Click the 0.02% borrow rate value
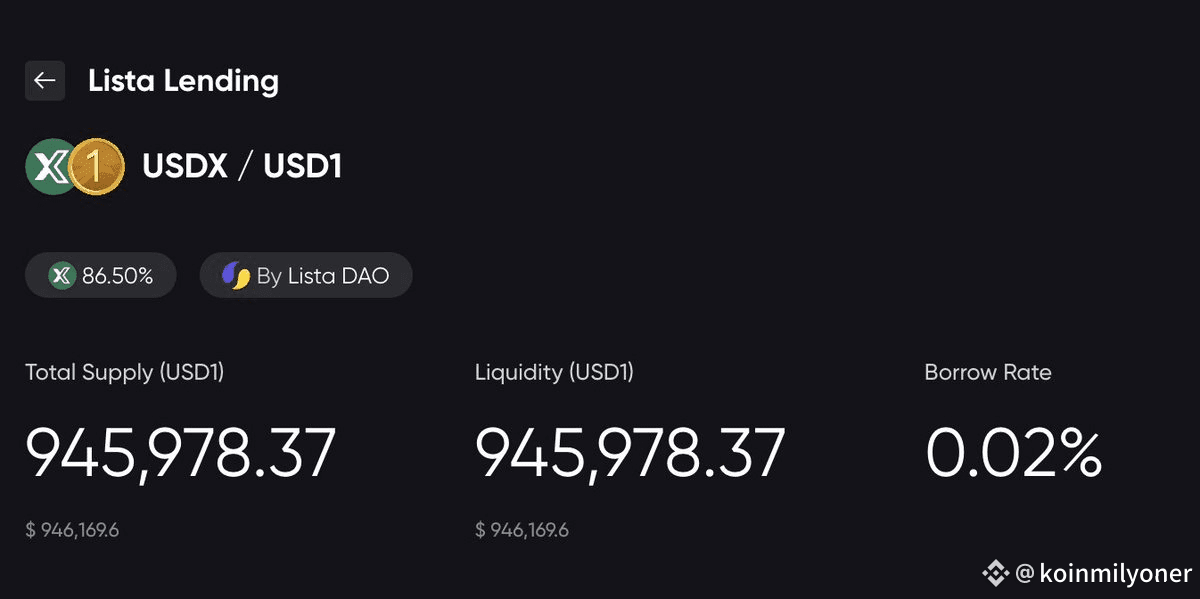The image size is (1200, 599). click(1013, 453)
